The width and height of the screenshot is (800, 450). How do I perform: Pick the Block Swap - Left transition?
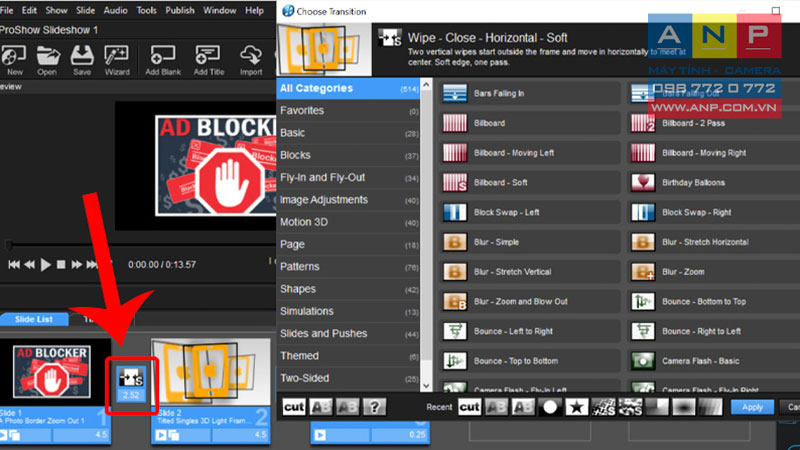click(530, 212)
